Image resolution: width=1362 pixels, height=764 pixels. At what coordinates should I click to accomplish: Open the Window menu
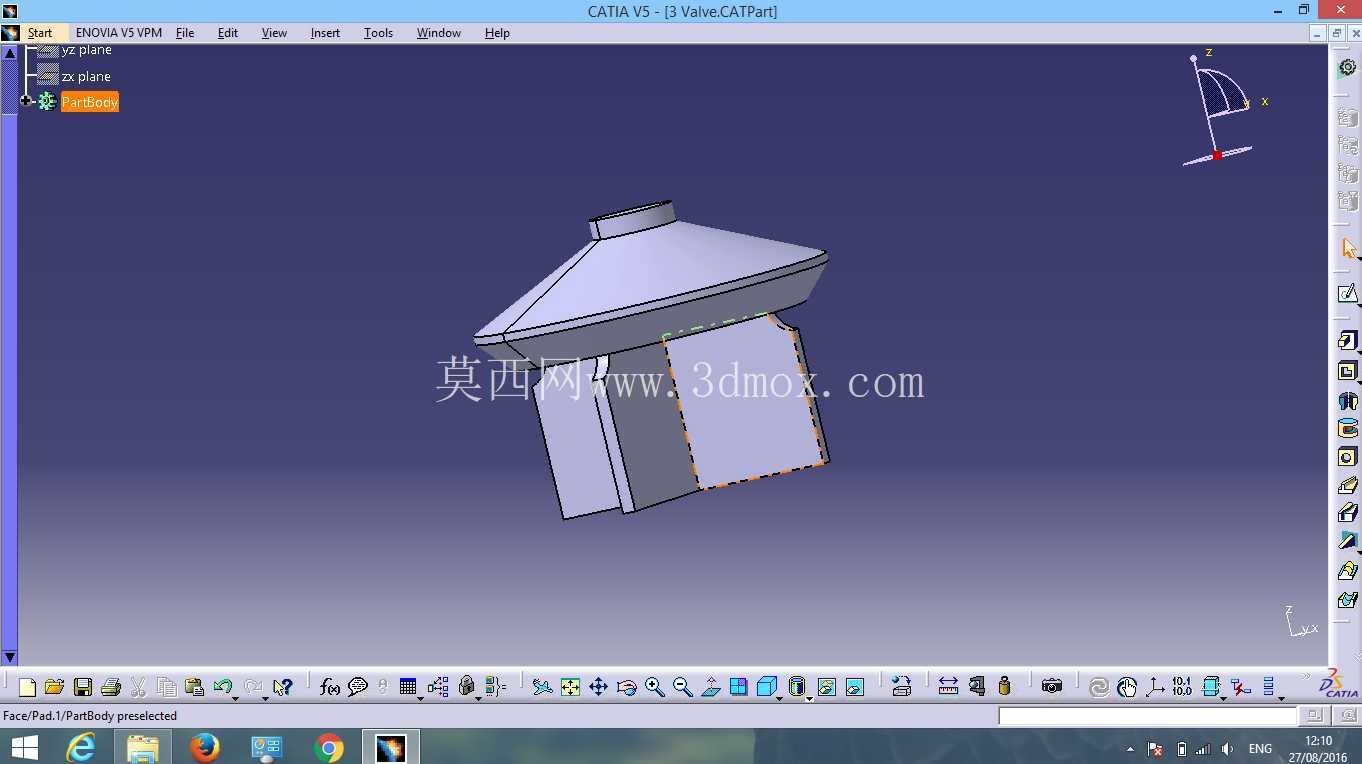pos(439,33)
